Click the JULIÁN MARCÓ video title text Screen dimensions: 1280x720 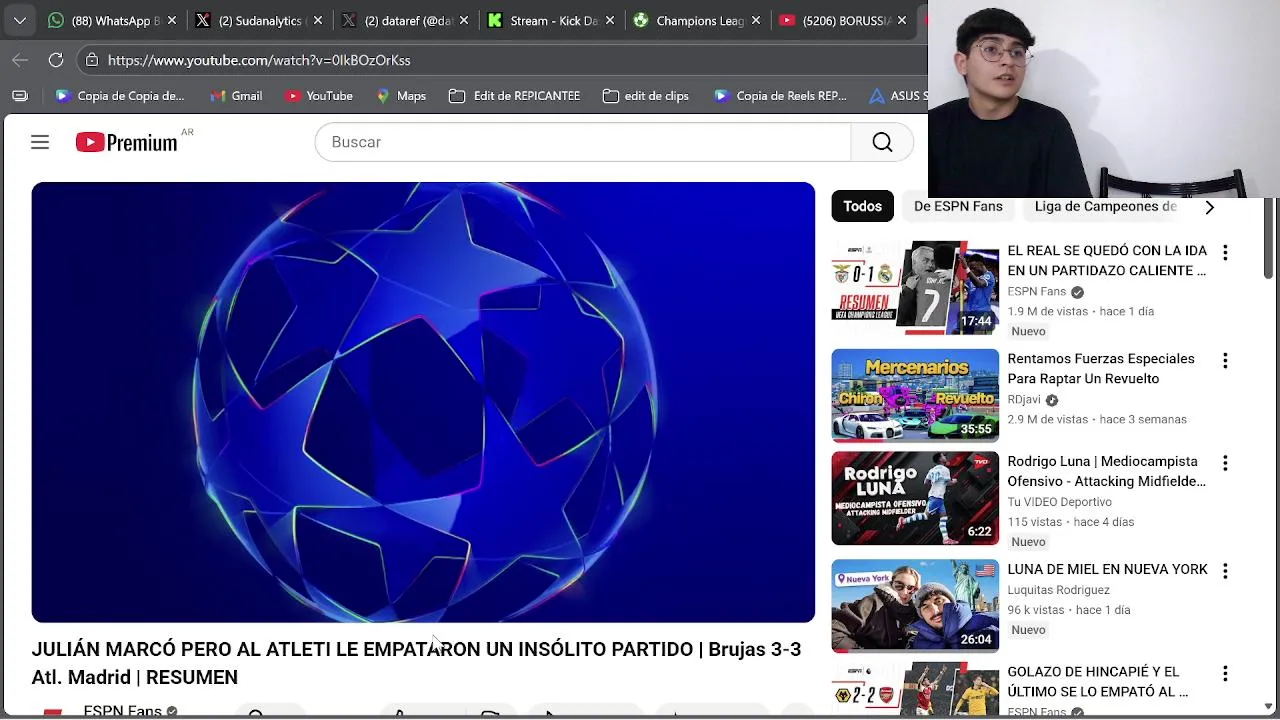tap(416, 663)
